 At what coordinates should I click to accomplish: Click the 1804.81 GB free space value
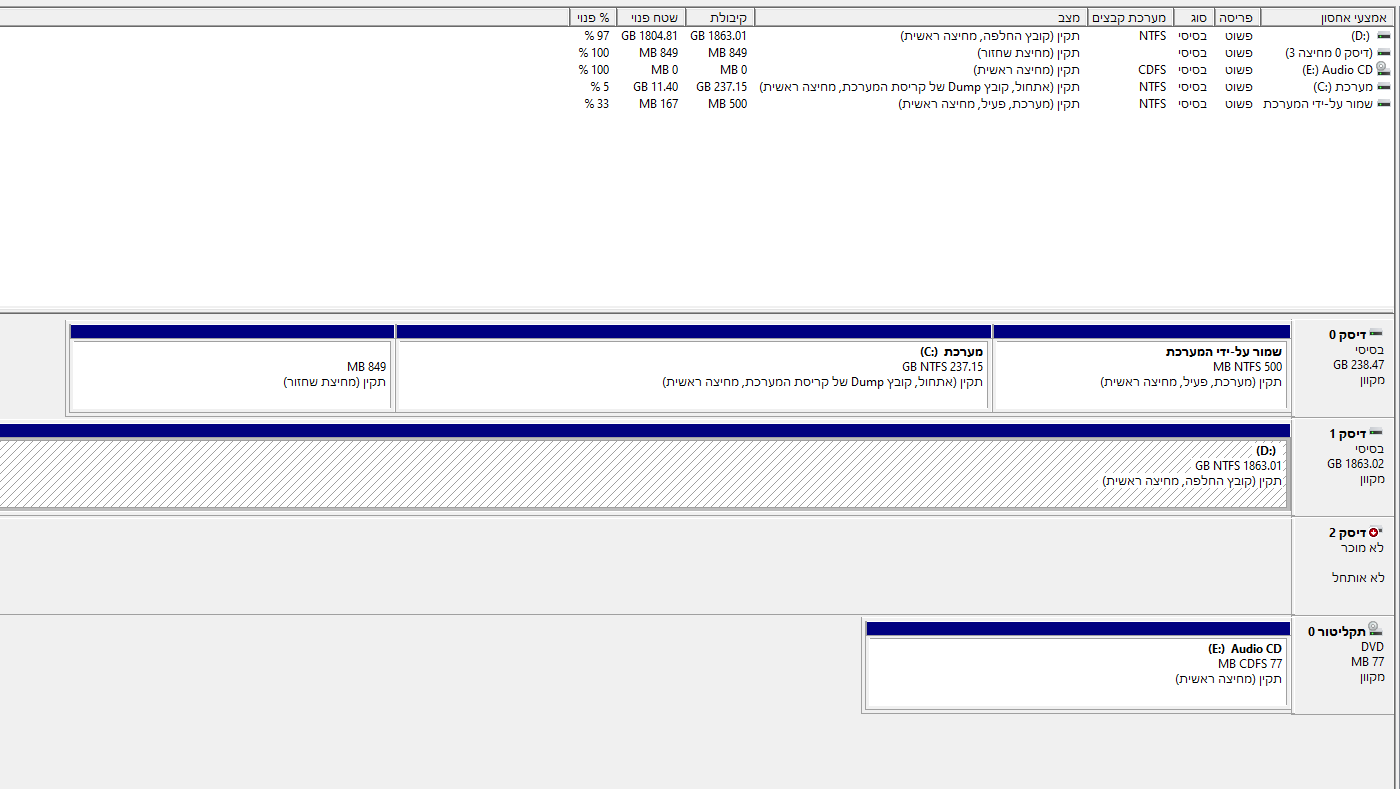pyautogui.click(x=650, y=36)
